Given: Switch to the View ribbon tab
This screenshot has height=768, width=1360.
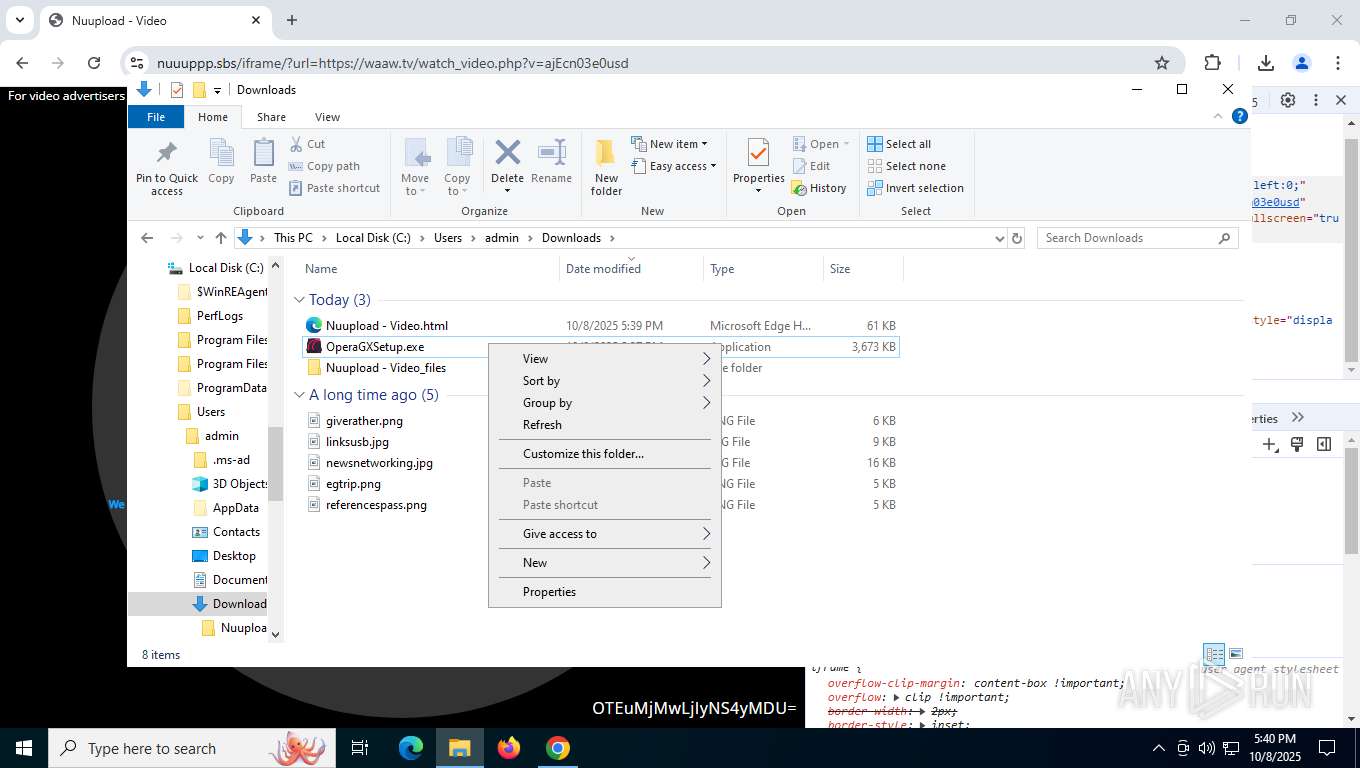Looking at the screenshot, I should coord(327,117).
